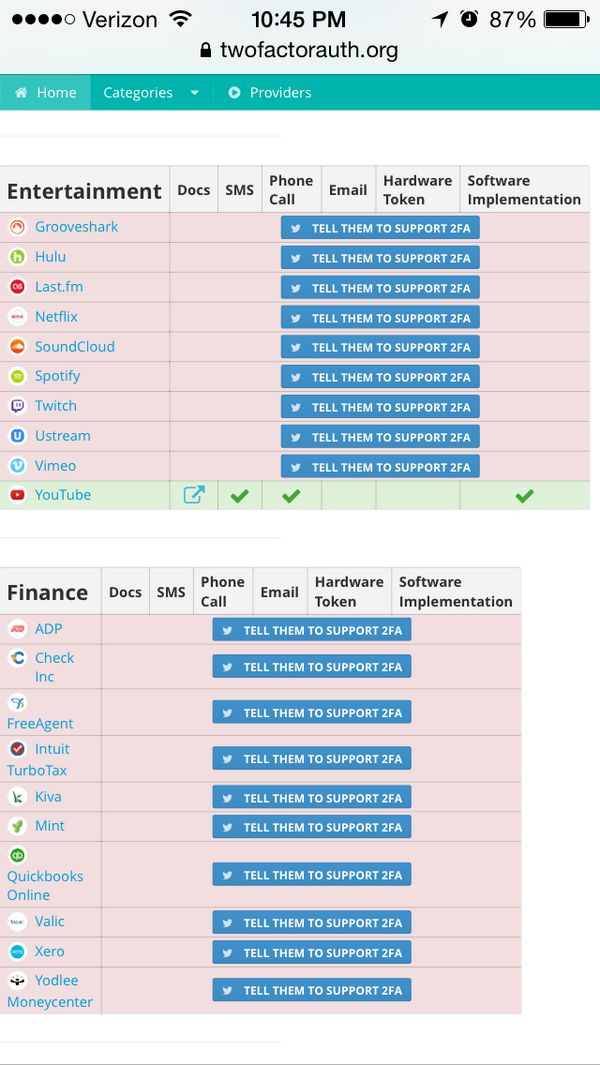Open the Twitch link
600x1065 pixels.
56,405
